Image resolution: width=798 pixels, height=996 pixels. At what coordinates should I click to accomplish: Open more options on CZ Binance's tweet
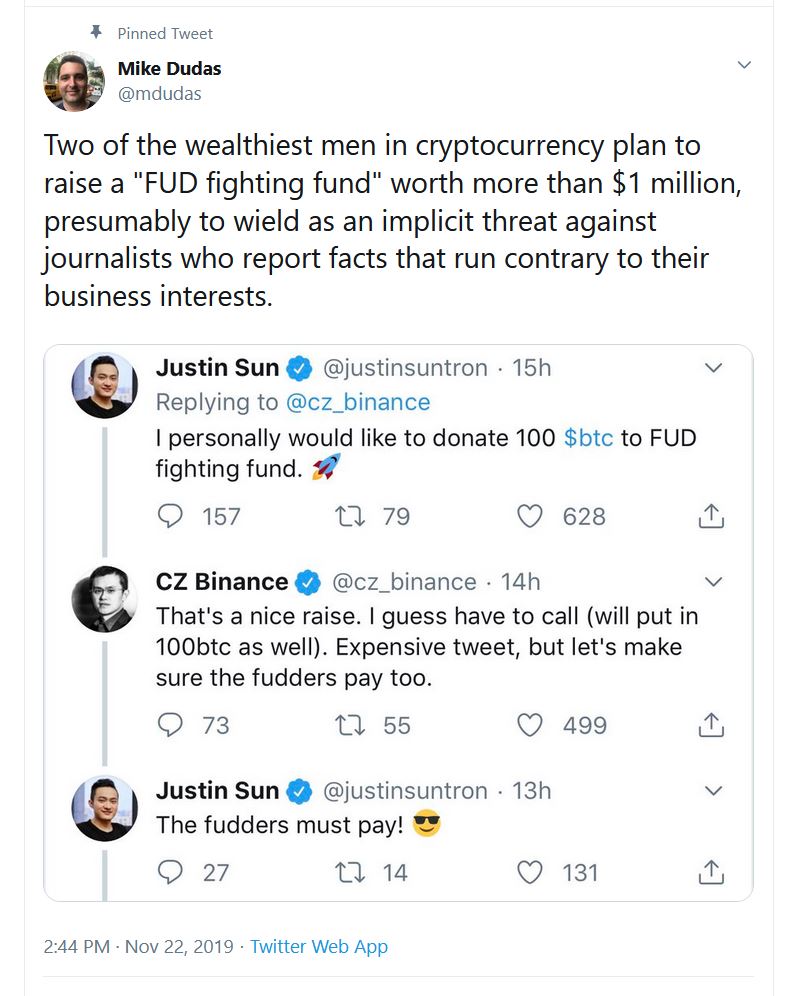pos(713,581)
